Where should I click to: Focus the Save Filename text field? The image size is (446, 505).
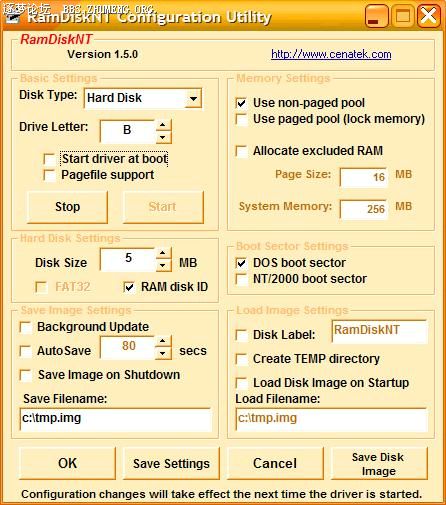coord(116,419)
